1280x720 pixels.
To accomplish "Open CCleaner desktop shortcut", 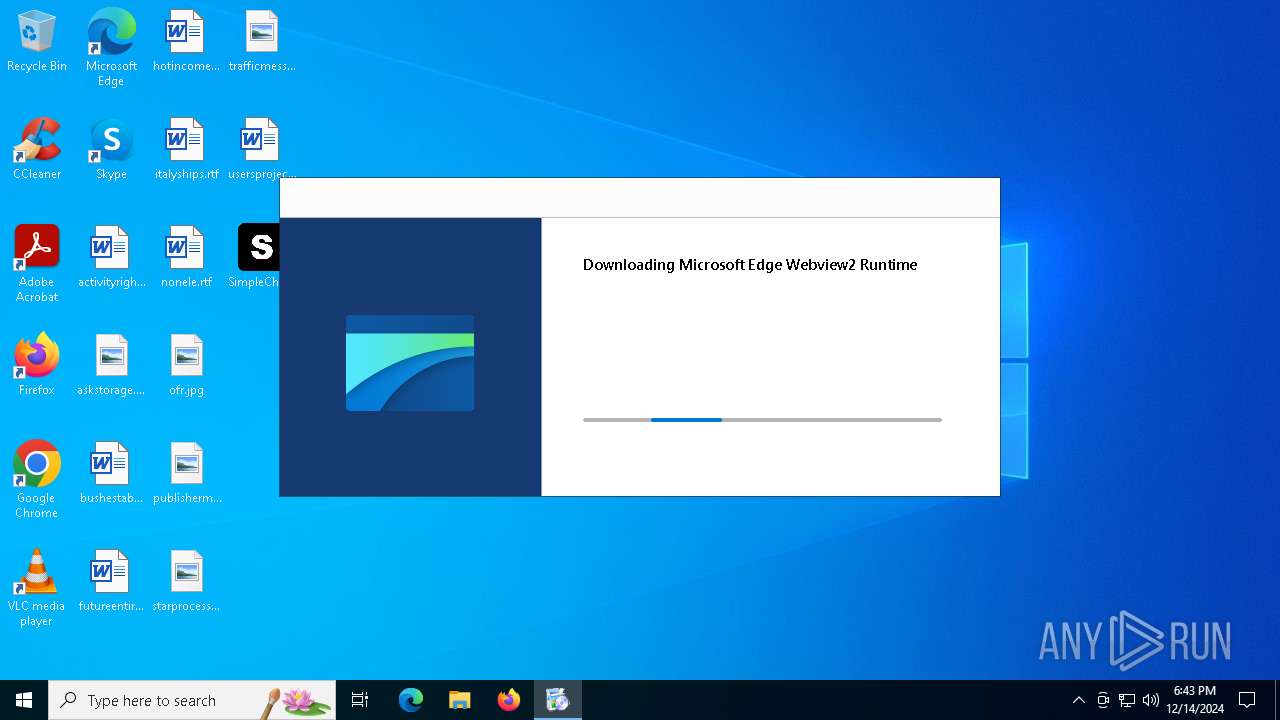I will point(37,150).
